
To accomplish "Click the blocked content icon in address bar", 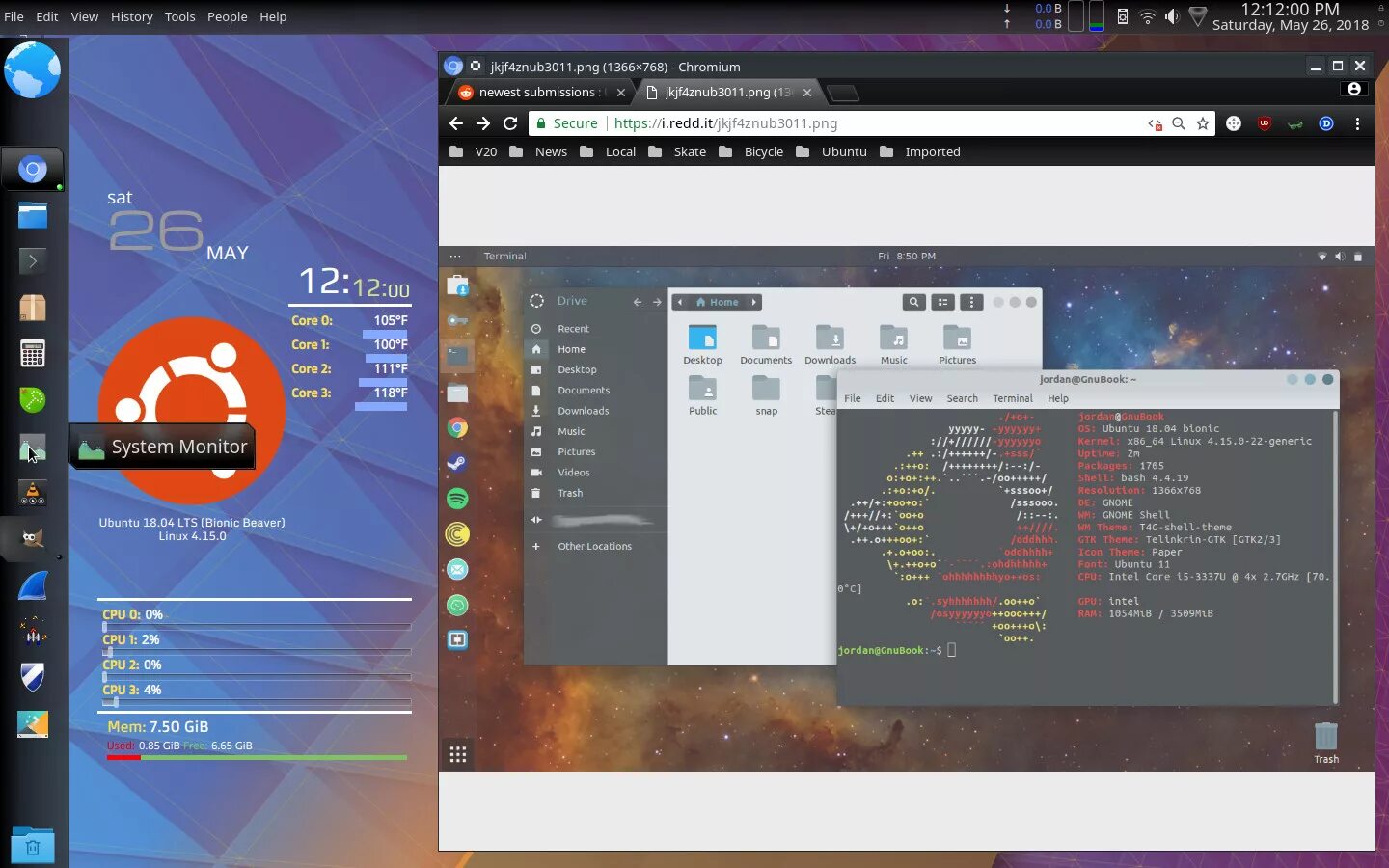I will pyautogui.click(x=1155, y=123).
